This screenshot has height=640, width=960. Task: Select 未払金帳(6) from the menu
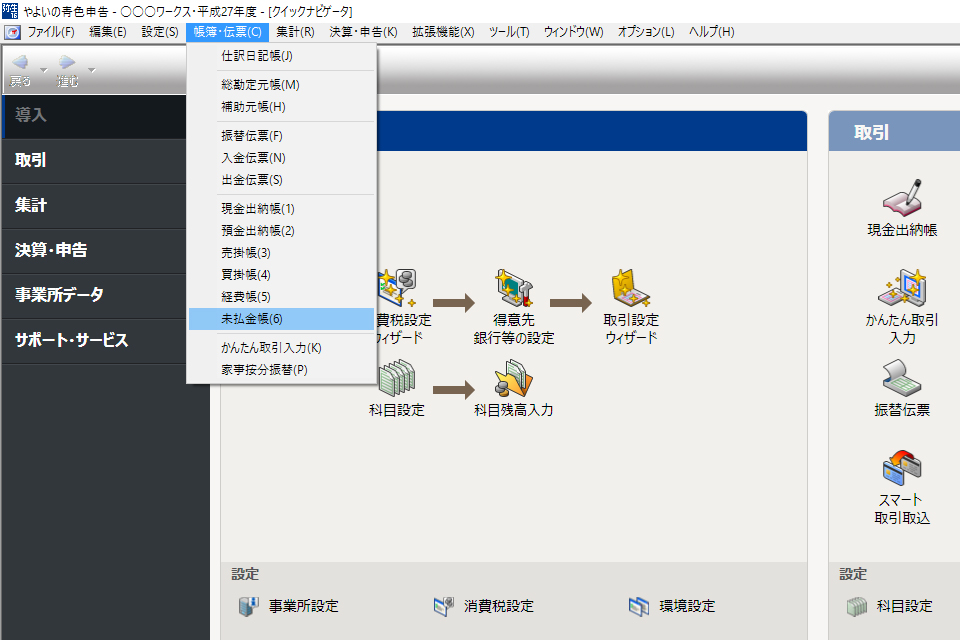(281, 318)
